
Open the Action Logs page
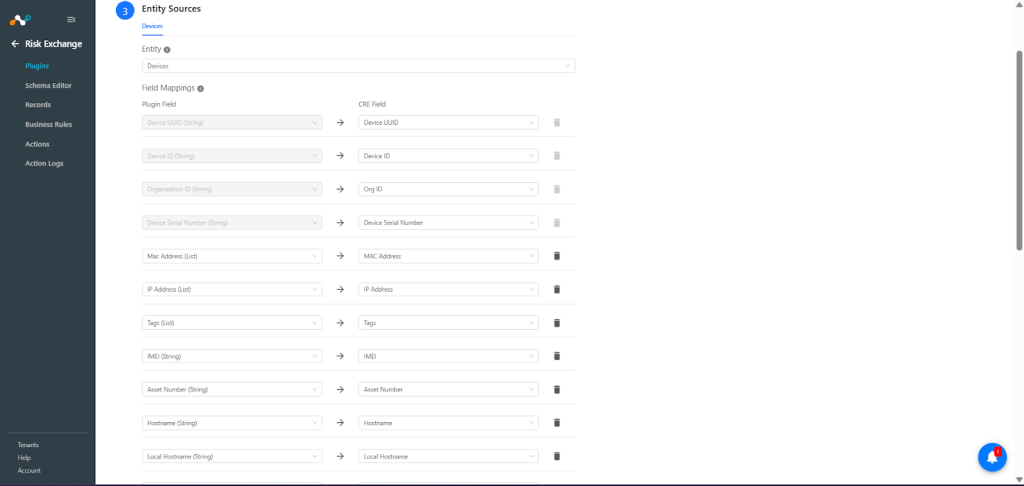click(44, 163)
